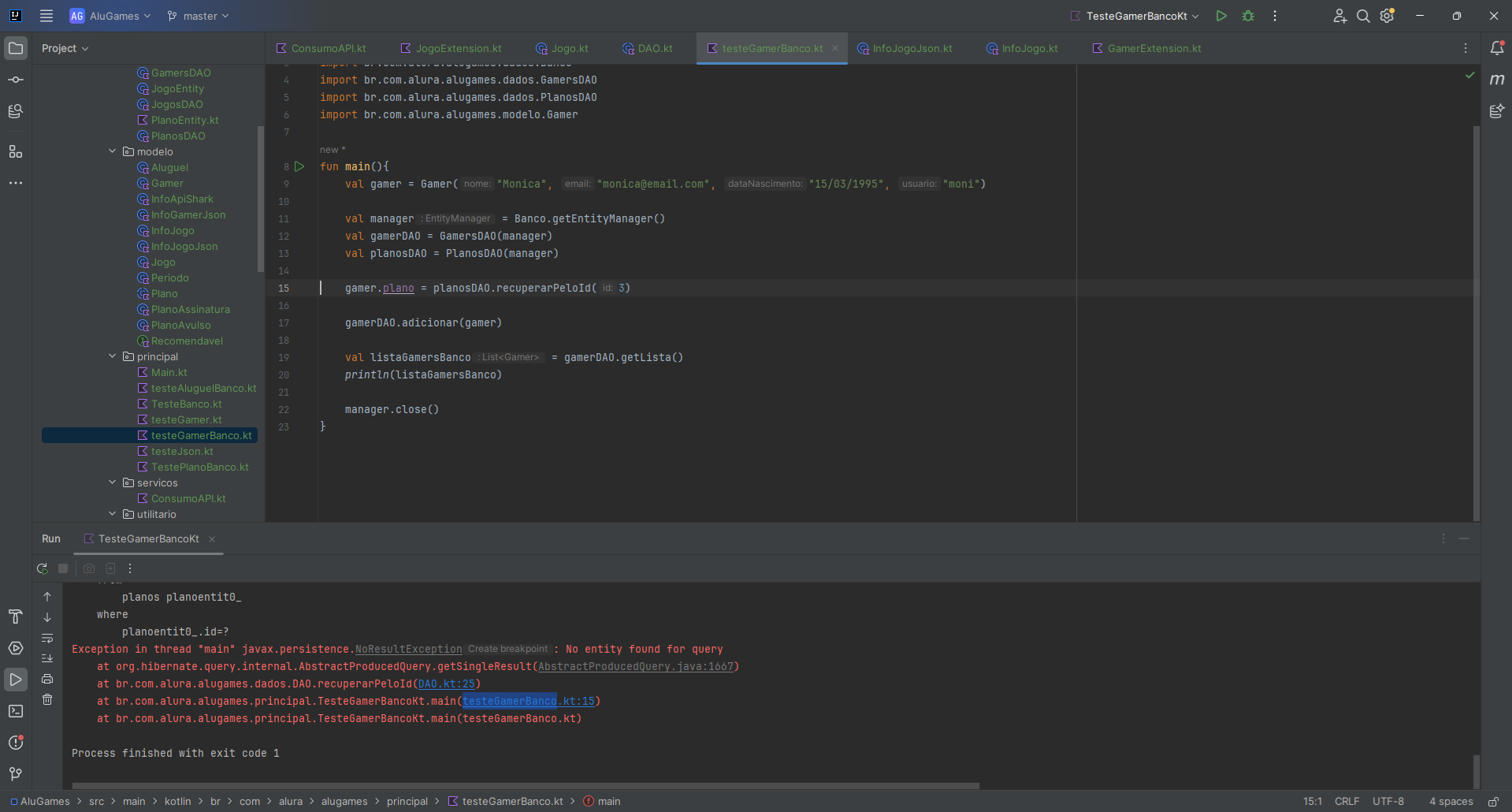Switch to Jogo.kt tab

click(x=562, y=48)
